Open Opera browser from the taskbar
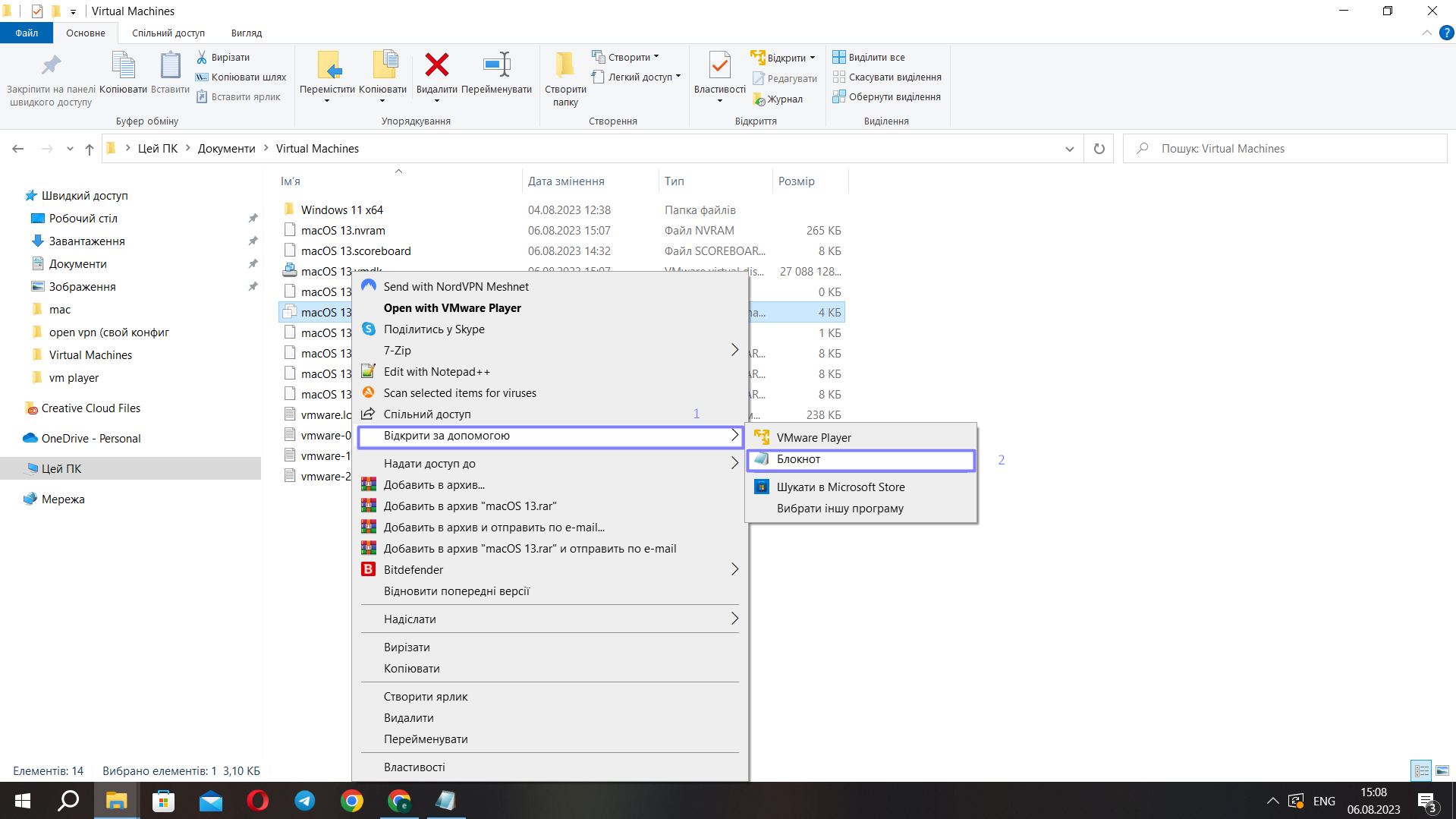This screenshot has height=819, width=1456. pos(258,801)
